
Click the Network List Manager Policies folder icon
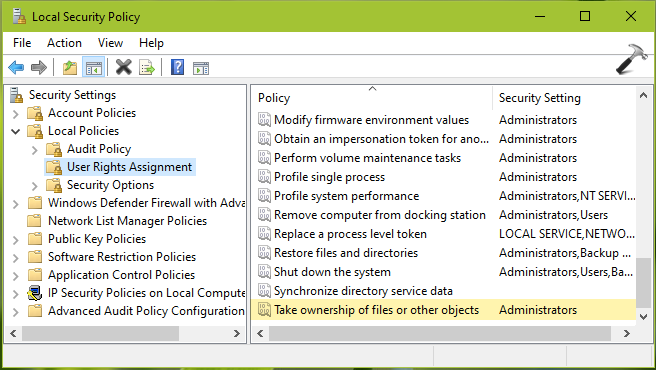pyautogui.click(x=35, y=221)
